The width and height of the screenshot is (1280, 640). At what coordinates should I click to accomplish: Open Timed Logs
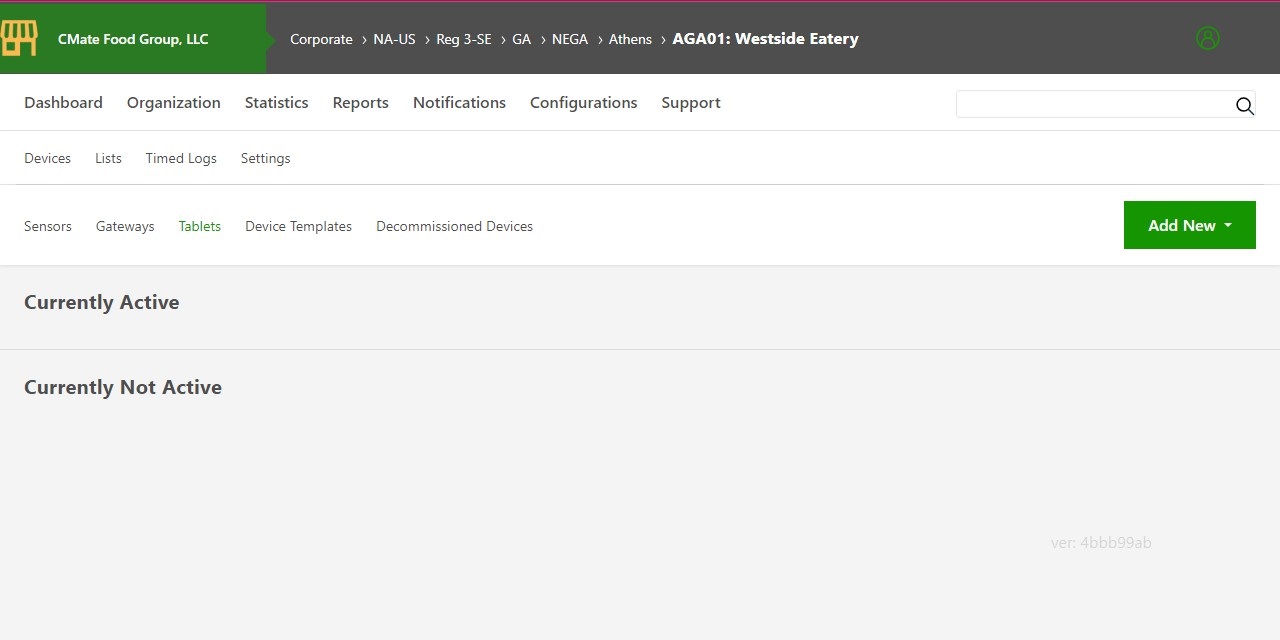181,158
